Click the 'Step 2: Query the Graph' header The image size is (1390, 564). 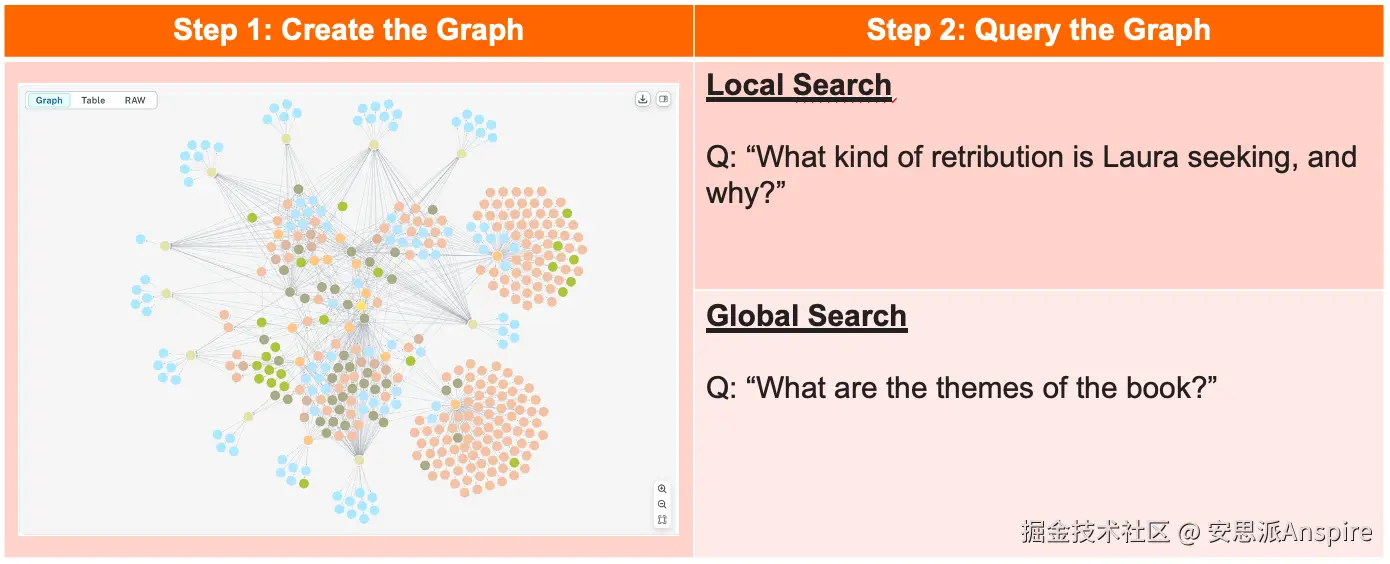click(1038, 30)
